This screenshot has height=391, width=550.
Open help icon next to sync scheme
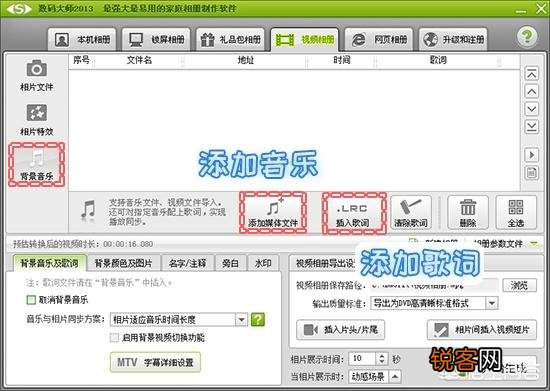pos(257,319)
